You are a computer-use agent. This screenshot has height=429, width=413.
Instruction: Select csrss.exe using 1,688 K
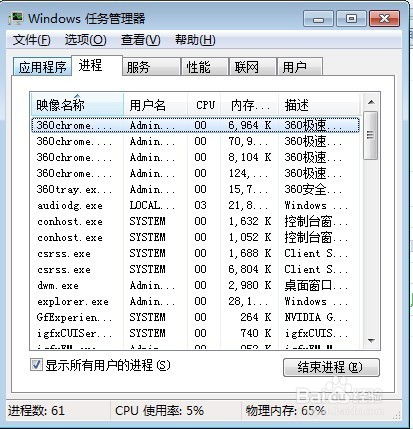tap(196, 253)
